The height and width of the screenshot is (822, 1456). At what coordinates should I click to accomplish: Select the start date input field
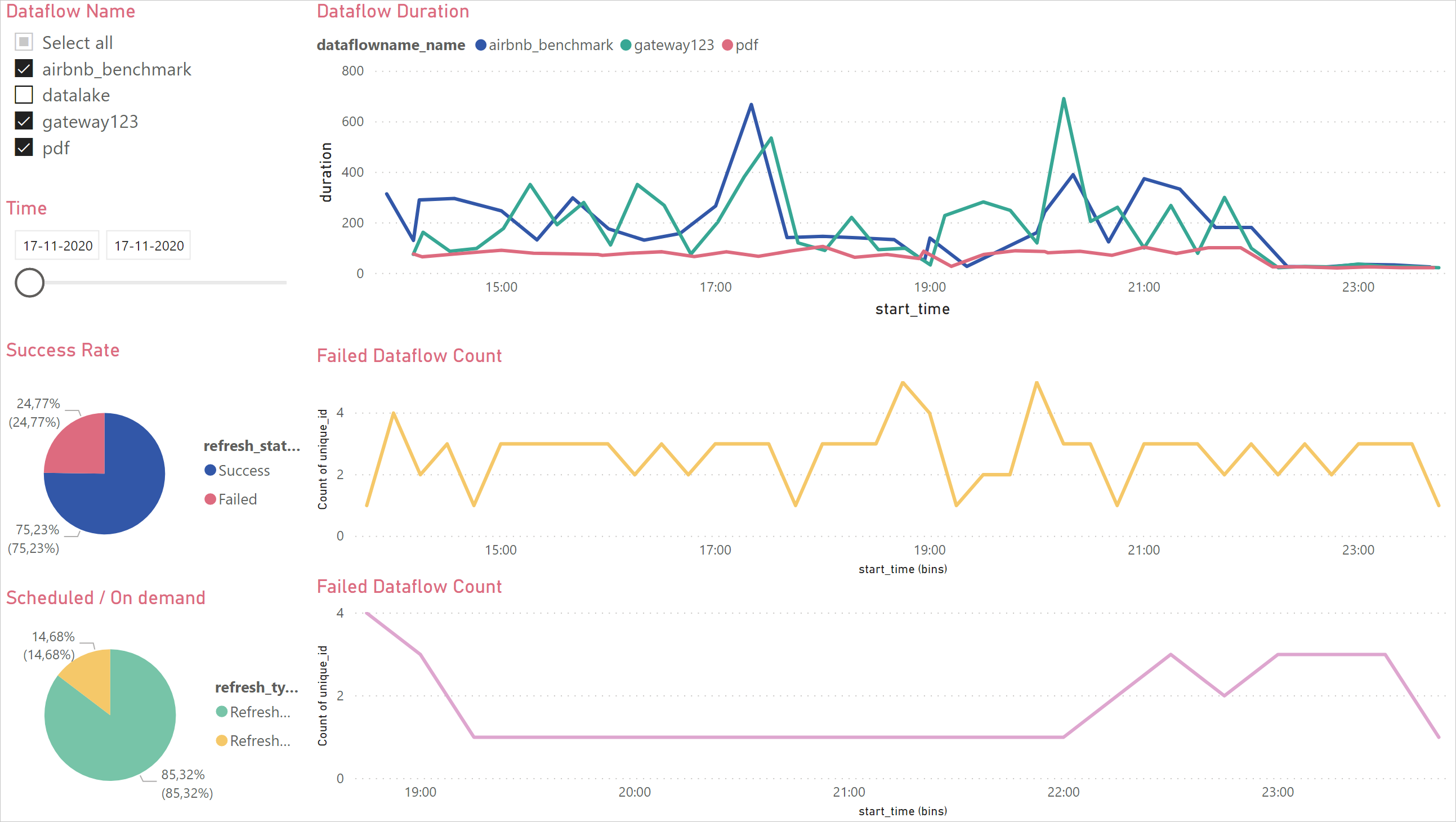click(57, 245)
